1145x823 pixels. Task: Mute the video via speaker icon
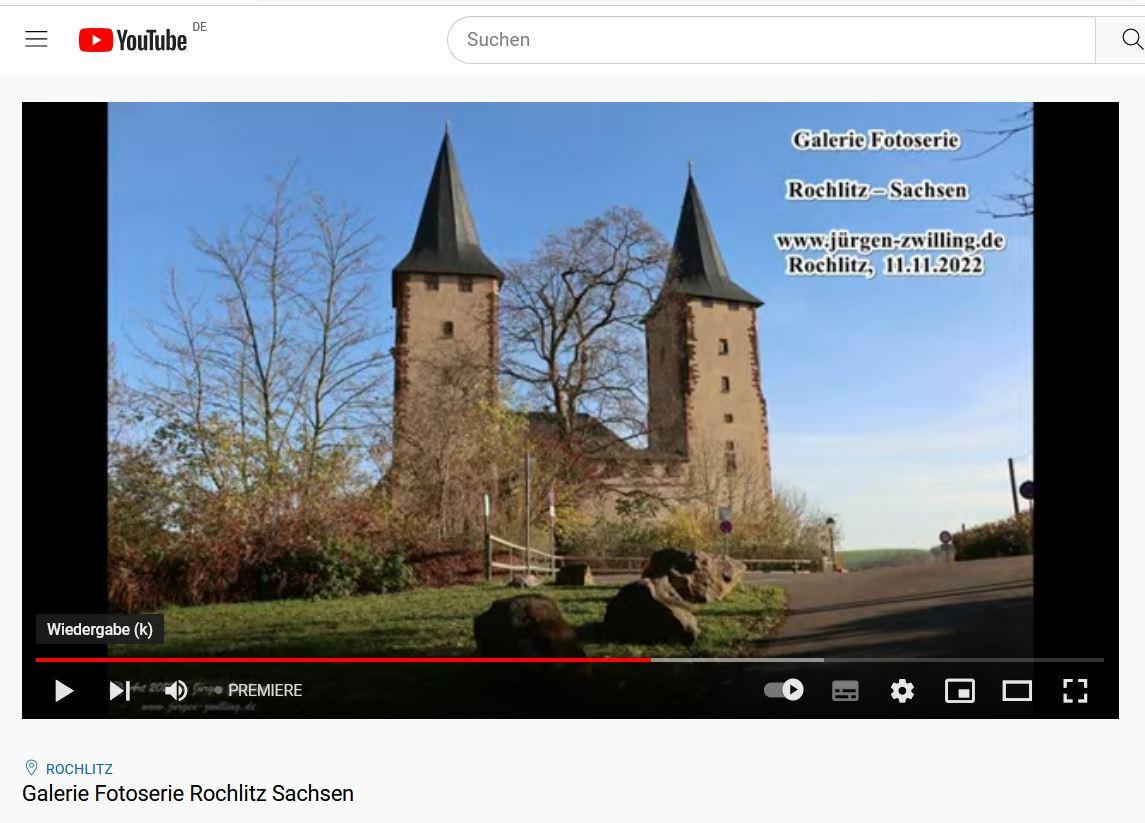coord(176,690)
